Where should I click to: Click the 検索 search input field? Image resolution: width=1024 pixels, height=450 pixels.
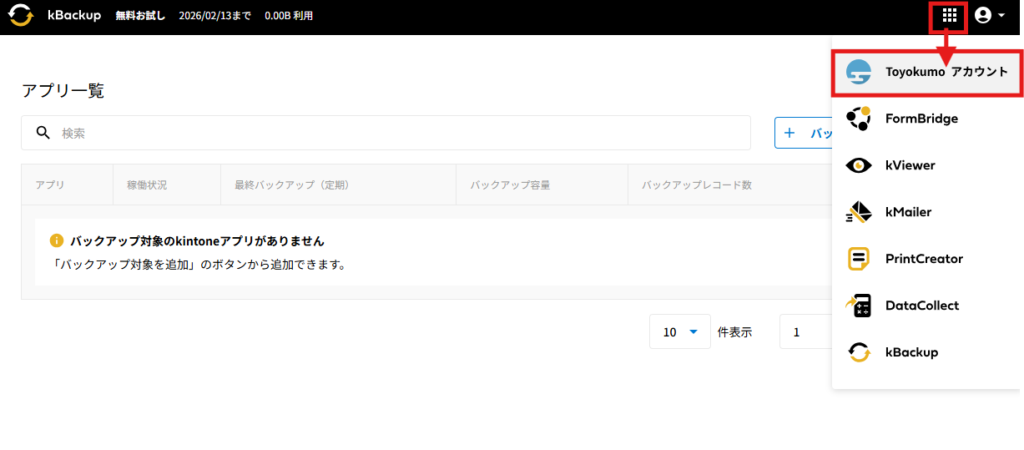coord(400,133)
